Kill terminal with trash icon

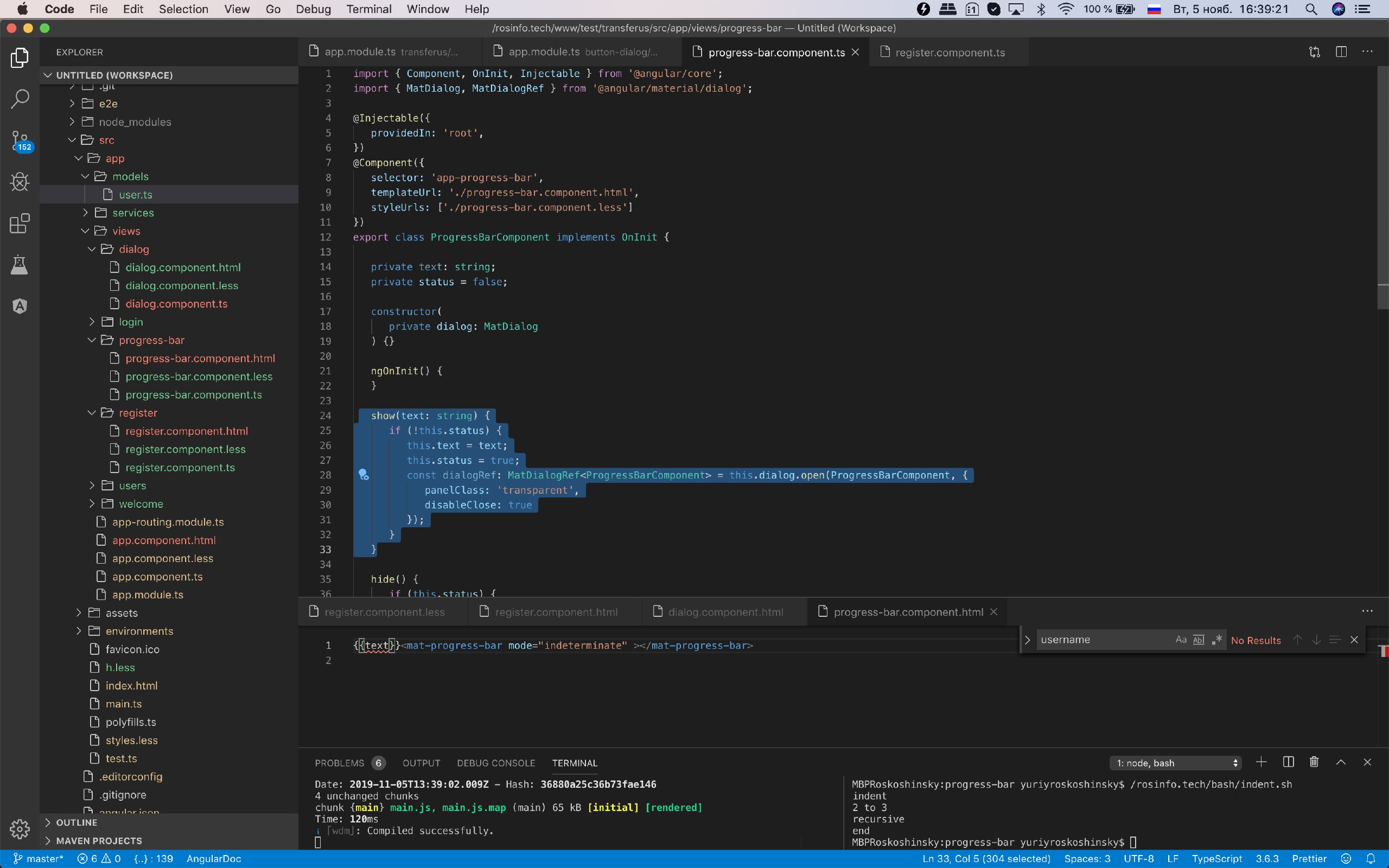point(1314,762)
